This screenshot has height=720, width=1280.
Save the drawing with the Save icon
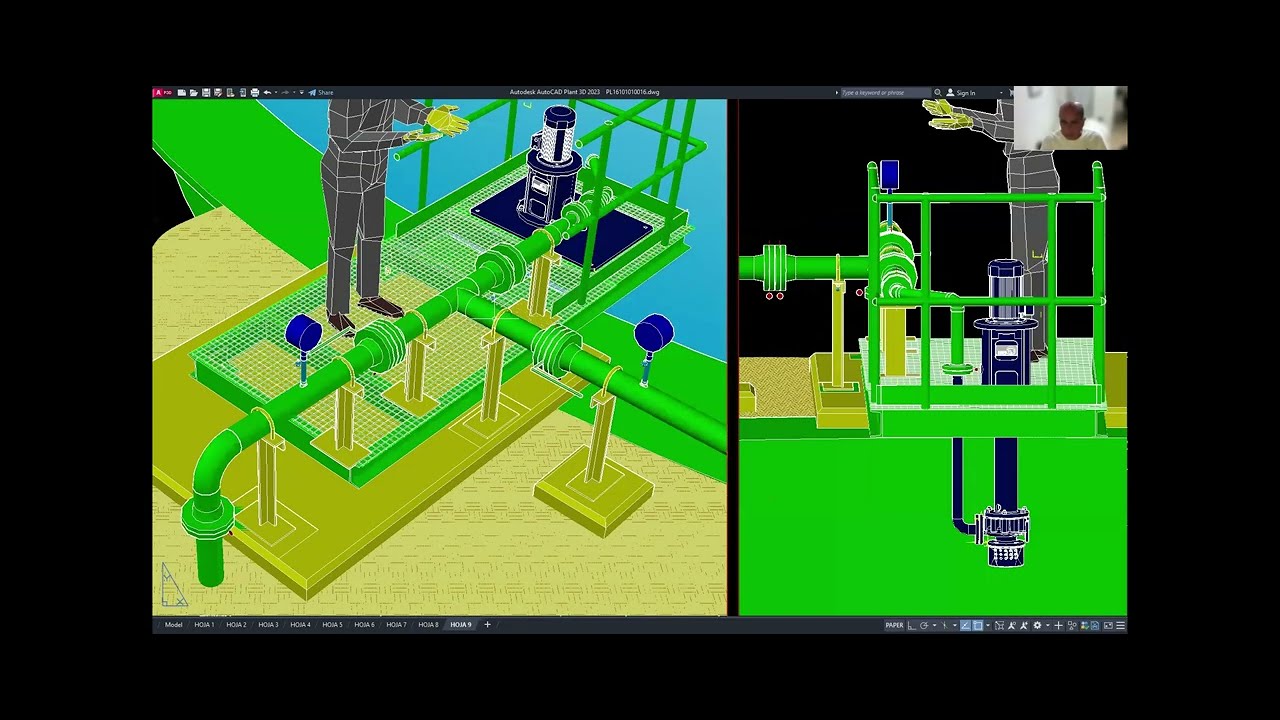(206, 92)
